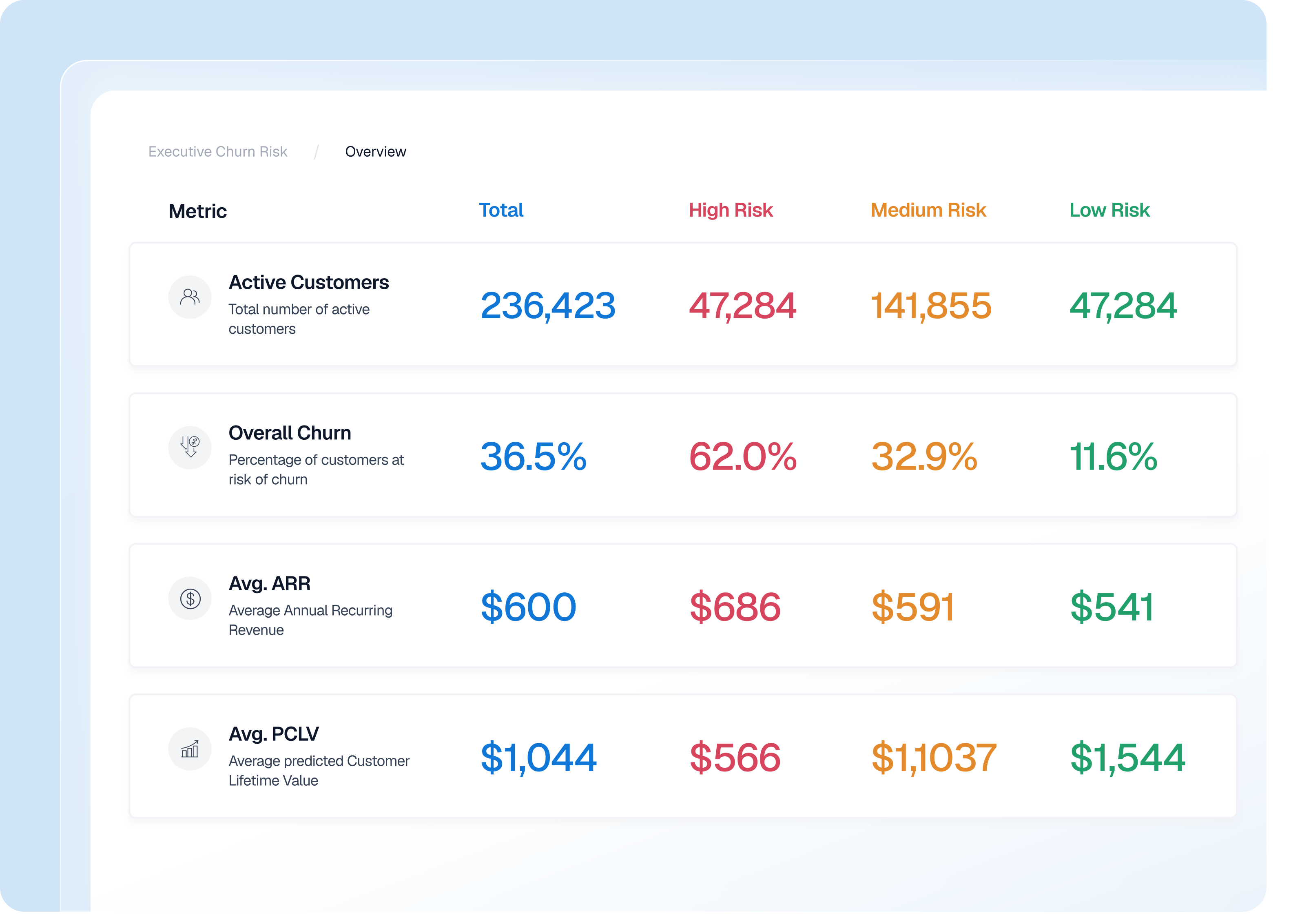Click the Avg. PCLV bar chart icon
Viewport: 1291px width, 924px height.
190,749
